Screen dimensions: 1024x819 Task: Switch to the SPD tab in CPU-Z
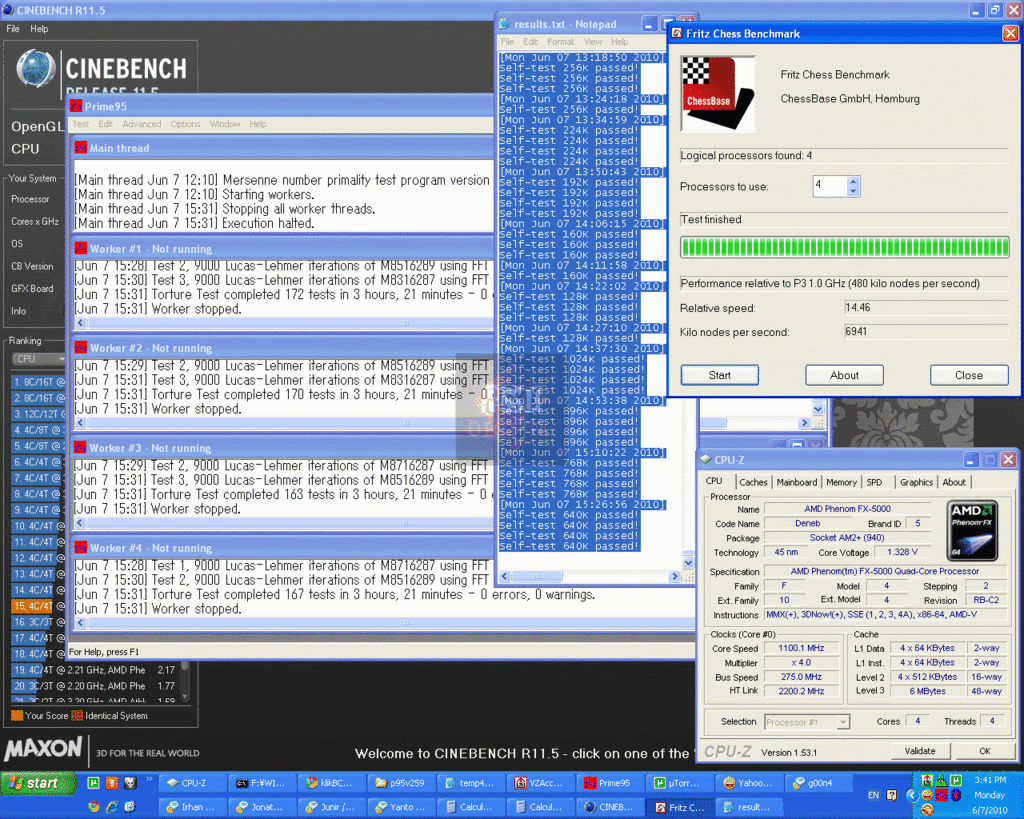click(874, 482)
